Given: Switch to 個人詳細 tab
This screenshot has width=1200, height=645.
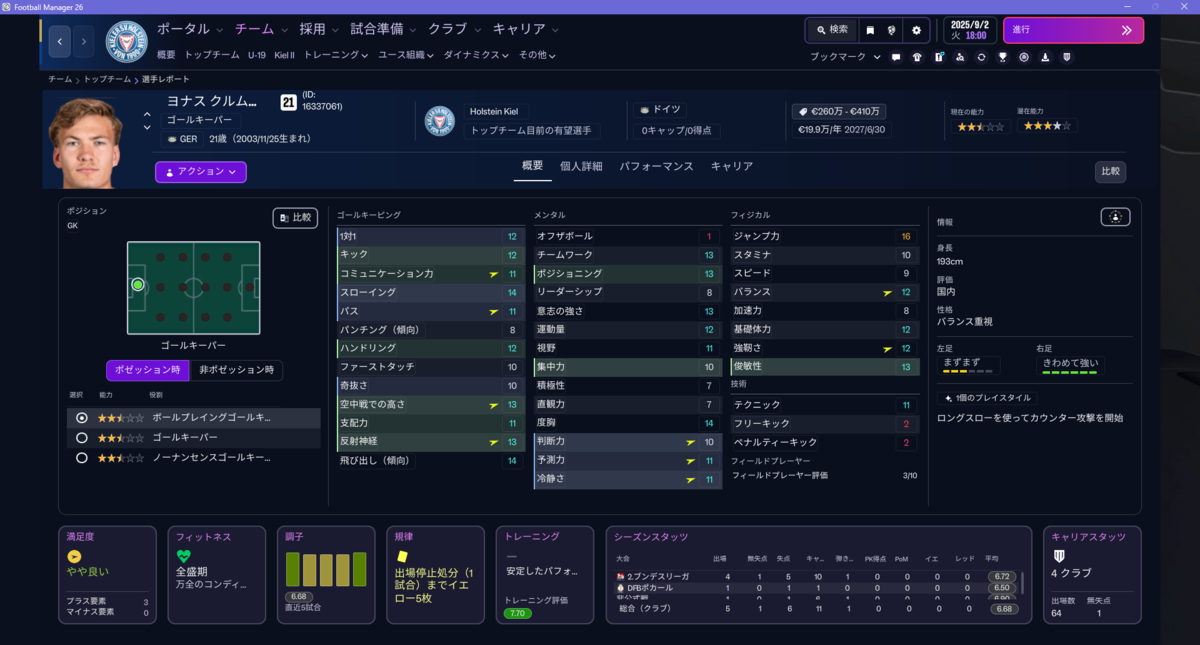Looking at the screenshot, I should 581,166.
